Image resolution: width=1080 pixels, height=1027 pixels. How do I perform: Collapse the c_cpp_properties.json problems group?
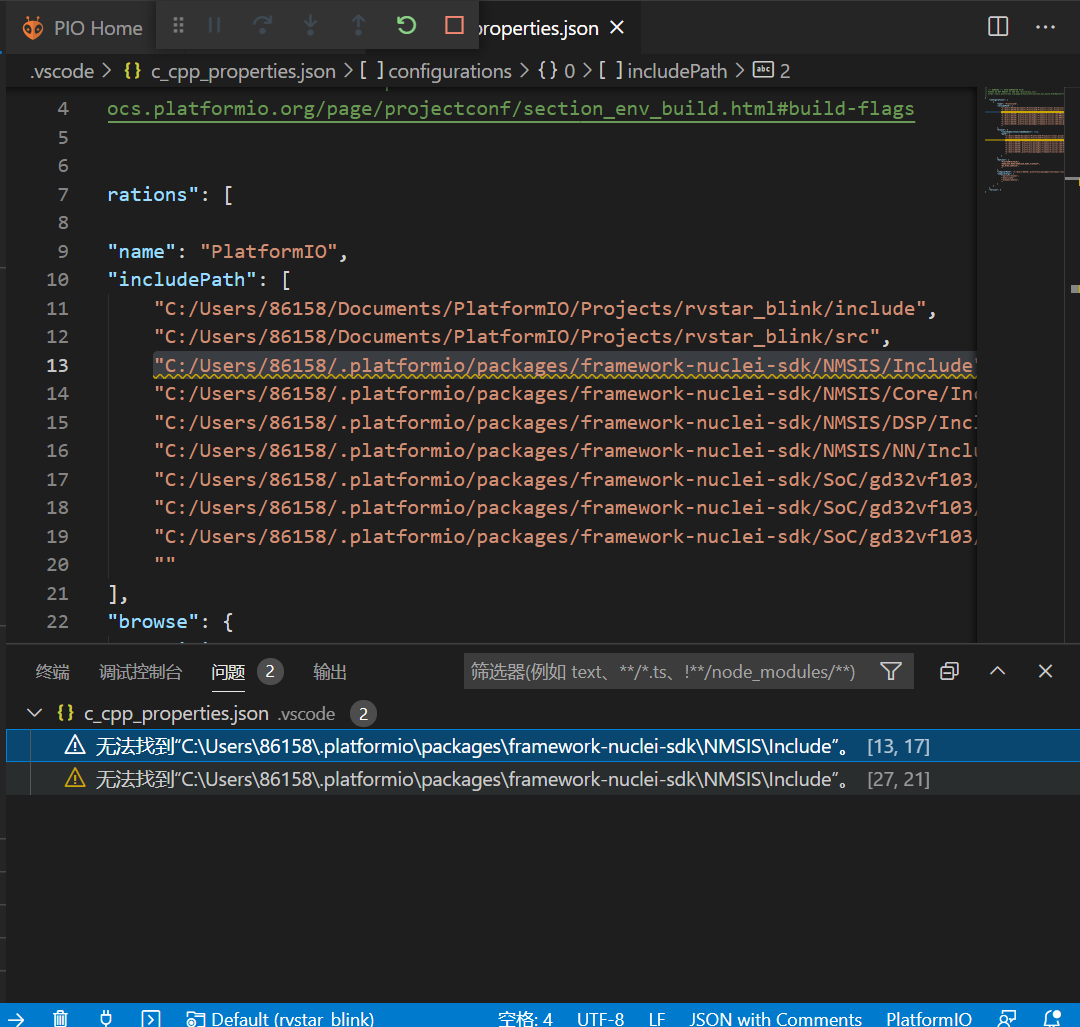pyautogui.click(x=34, y=713)
